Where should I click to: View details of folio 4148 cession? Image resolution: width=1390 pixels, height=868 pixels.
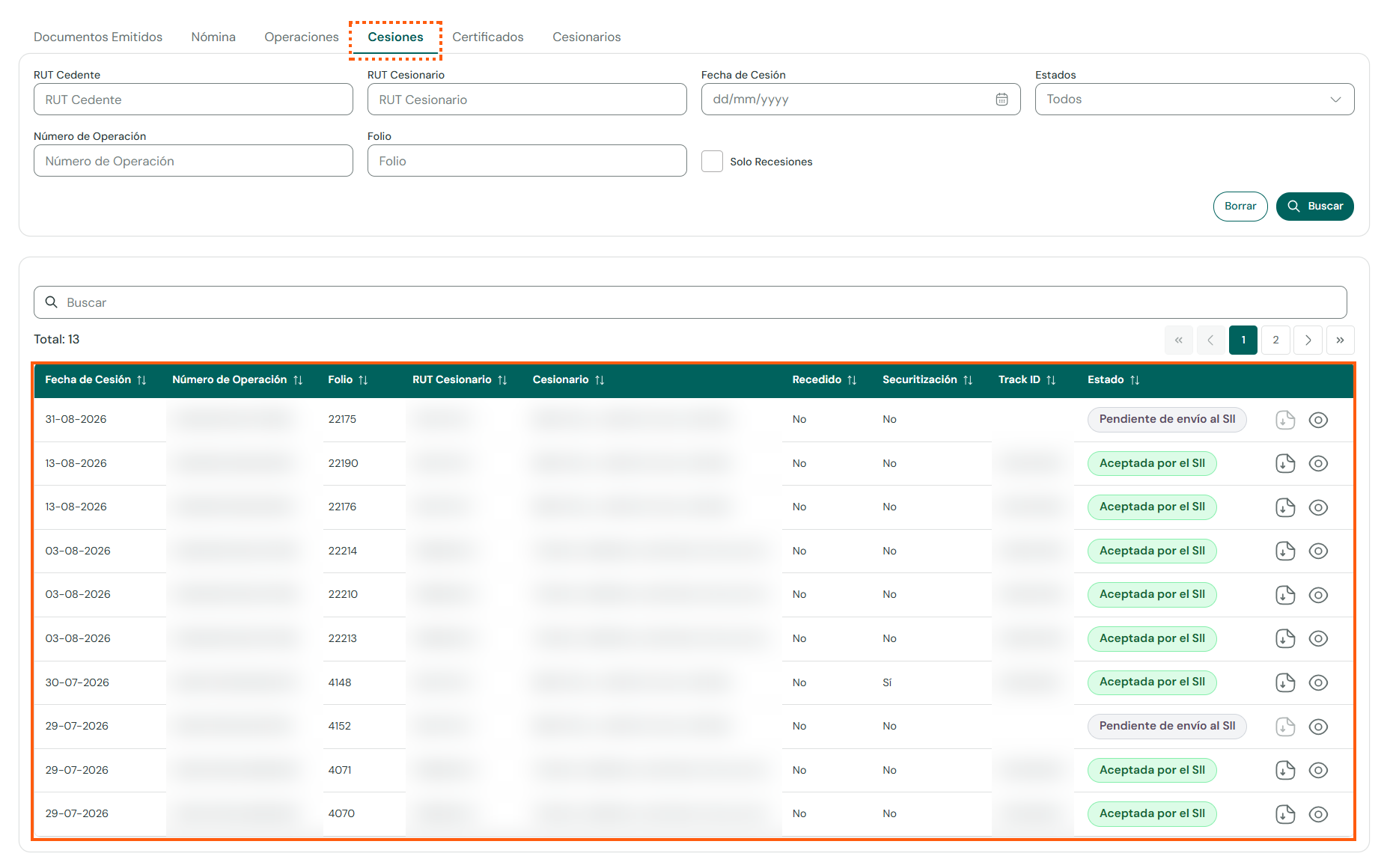coord(1318,682)
